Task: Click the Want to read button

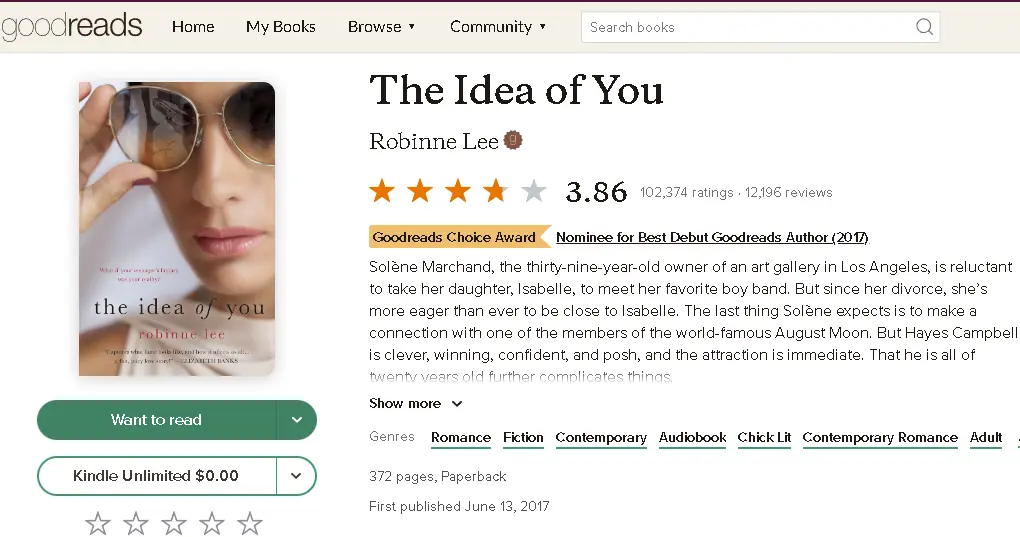Action: point(156,420)
